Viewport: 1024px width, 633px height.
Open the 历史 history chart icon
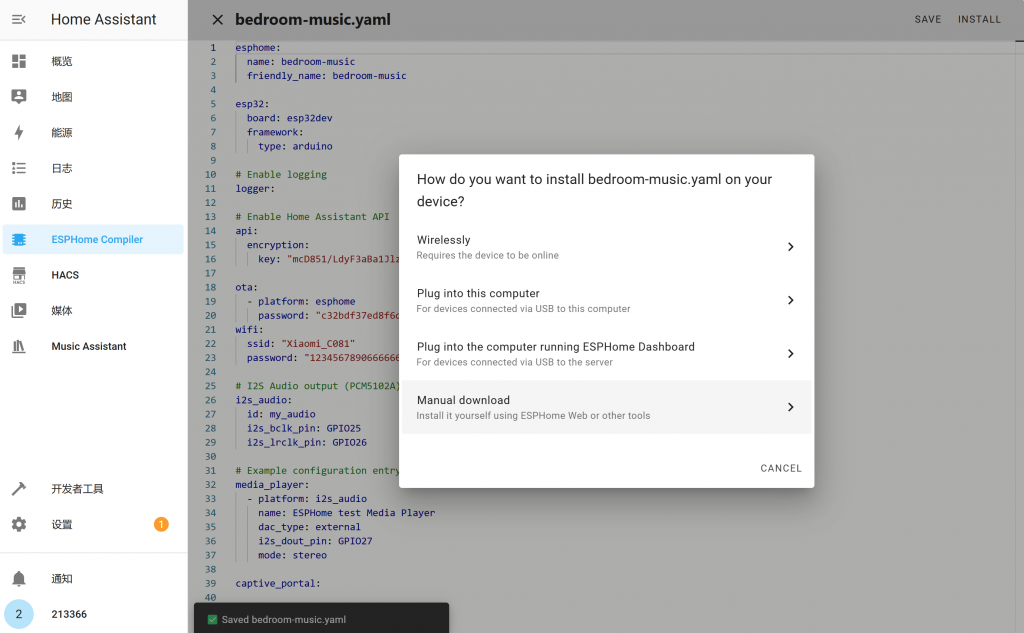tap(19, 204)
